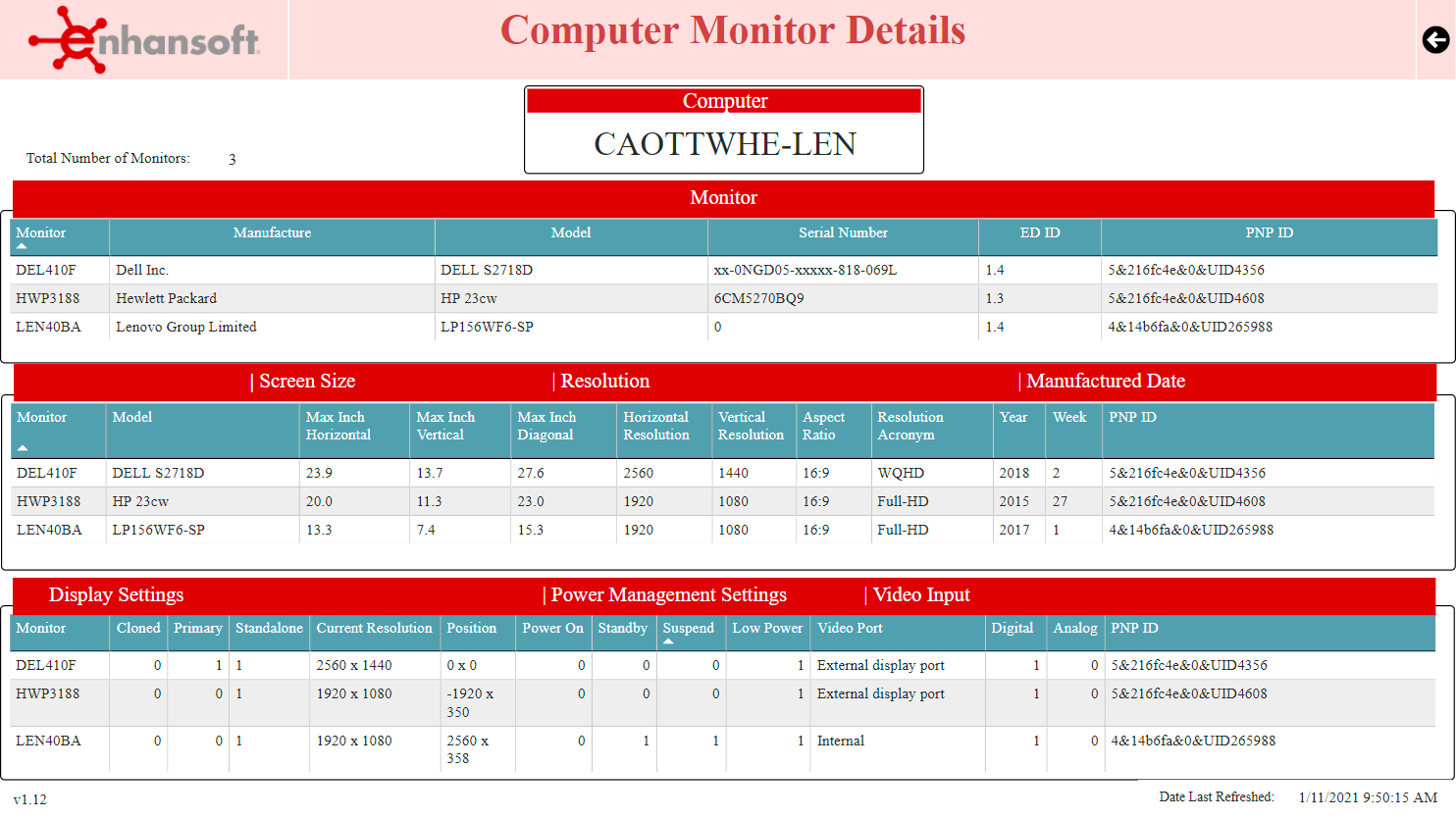Click the back navigation arrow icon

[1435, 40]
